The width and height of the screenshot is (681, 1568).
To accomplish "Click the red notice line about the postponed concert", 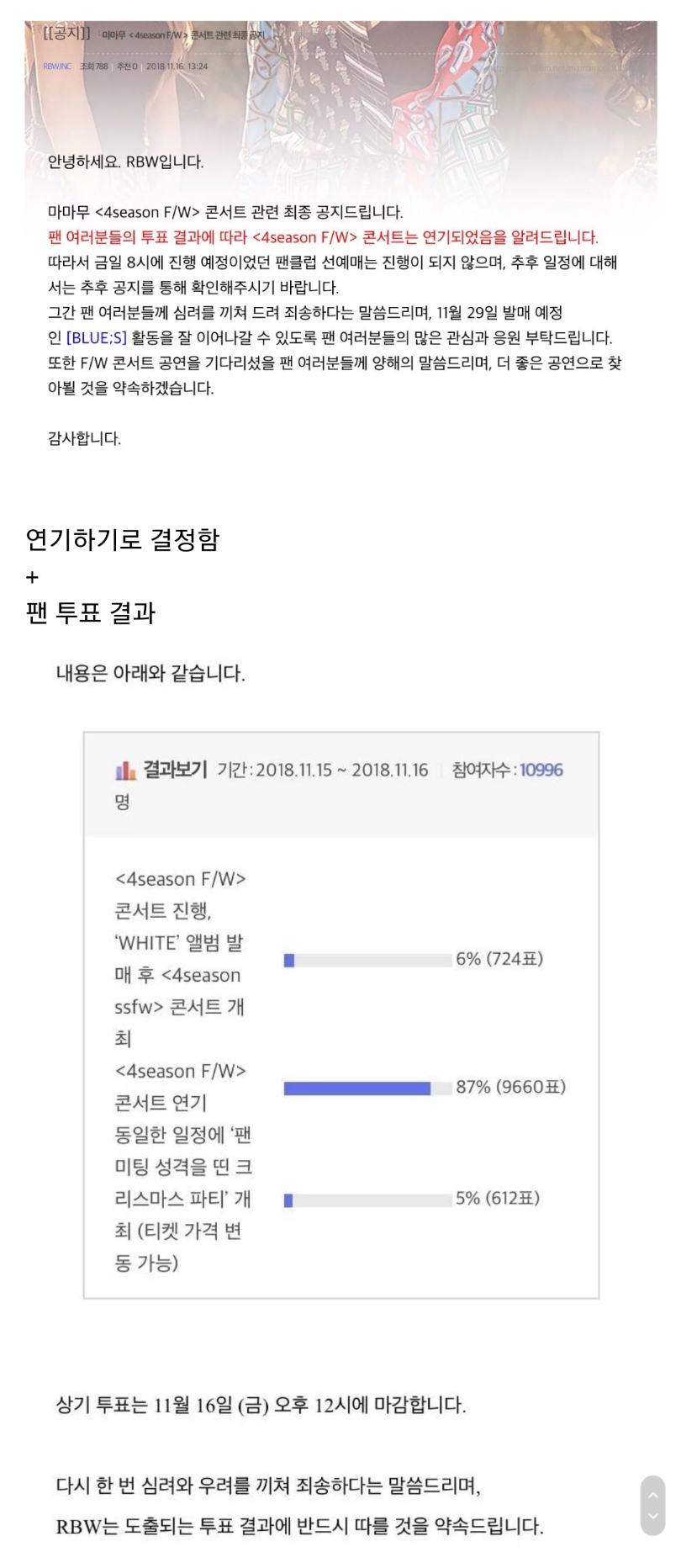I will tap(323, 237).
